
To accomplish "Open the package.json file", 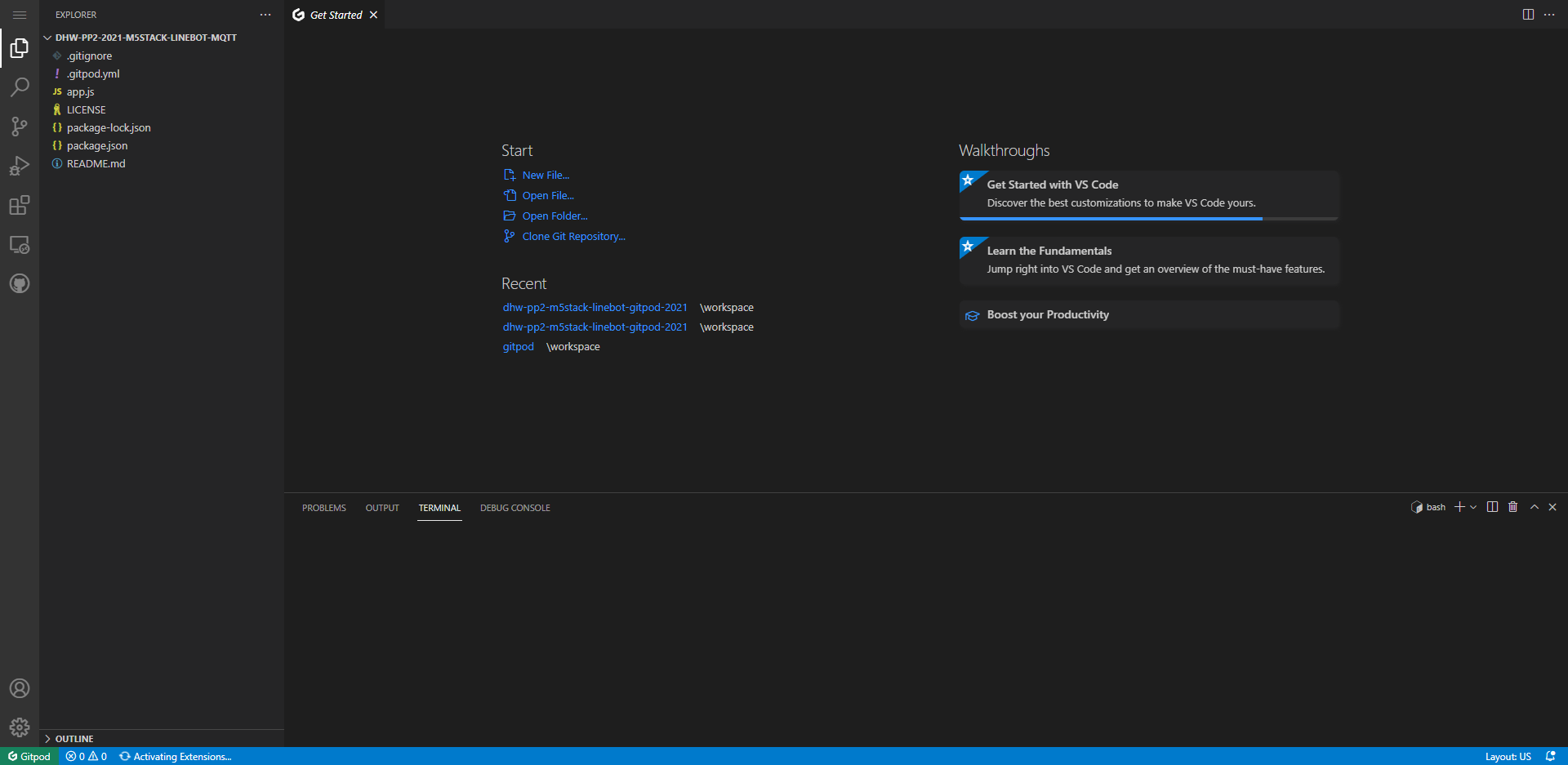I will point(162,145).
